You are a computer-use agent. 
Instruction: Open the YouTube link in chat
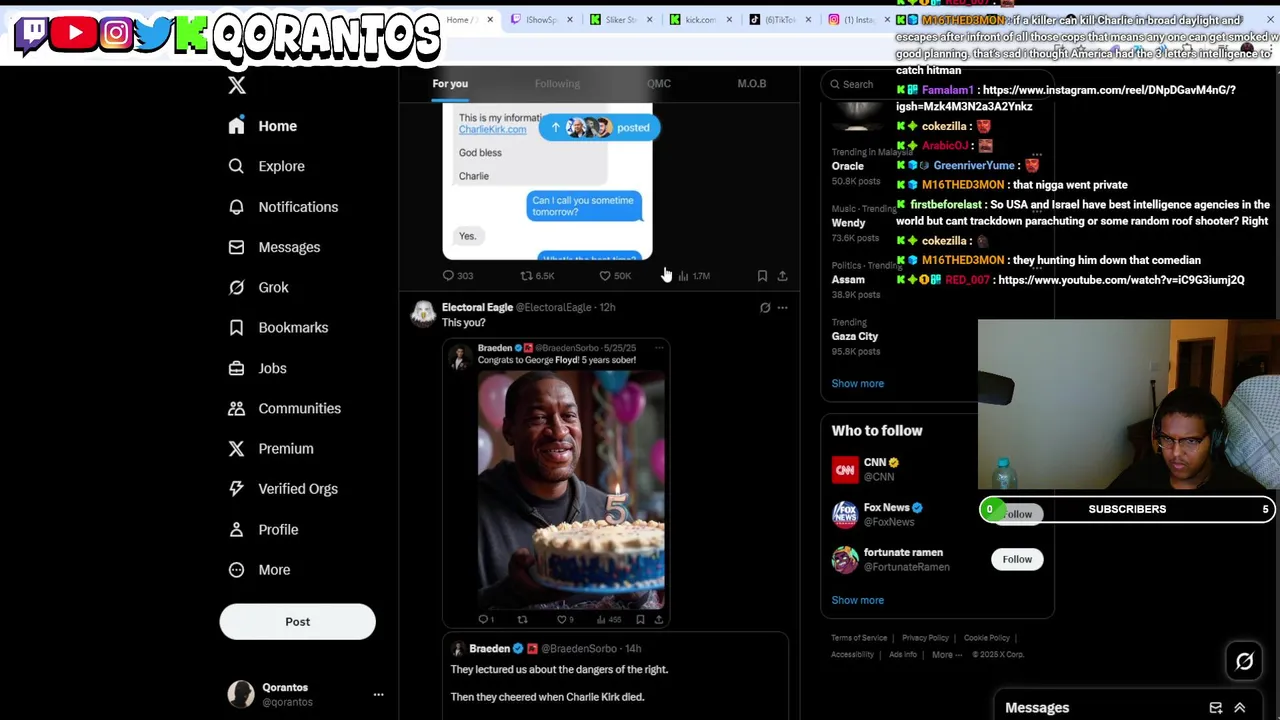(x=1121, y=280)
